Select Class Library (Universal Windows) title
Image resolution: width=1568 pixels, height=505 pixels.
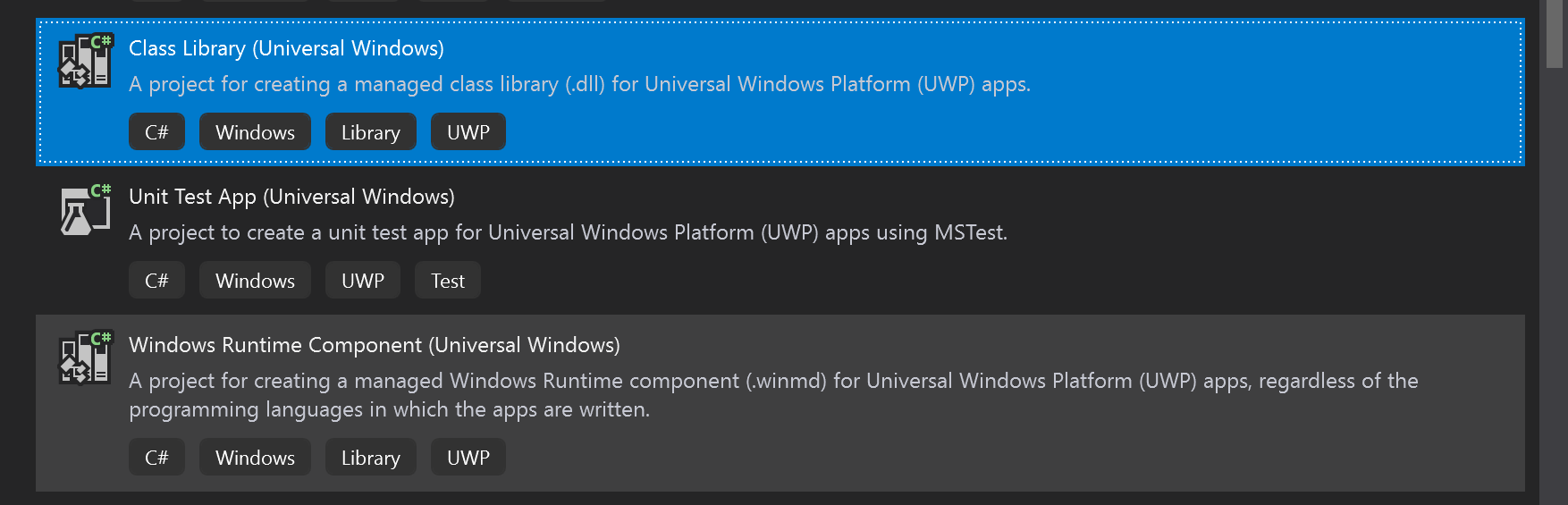tap(286, 48)
